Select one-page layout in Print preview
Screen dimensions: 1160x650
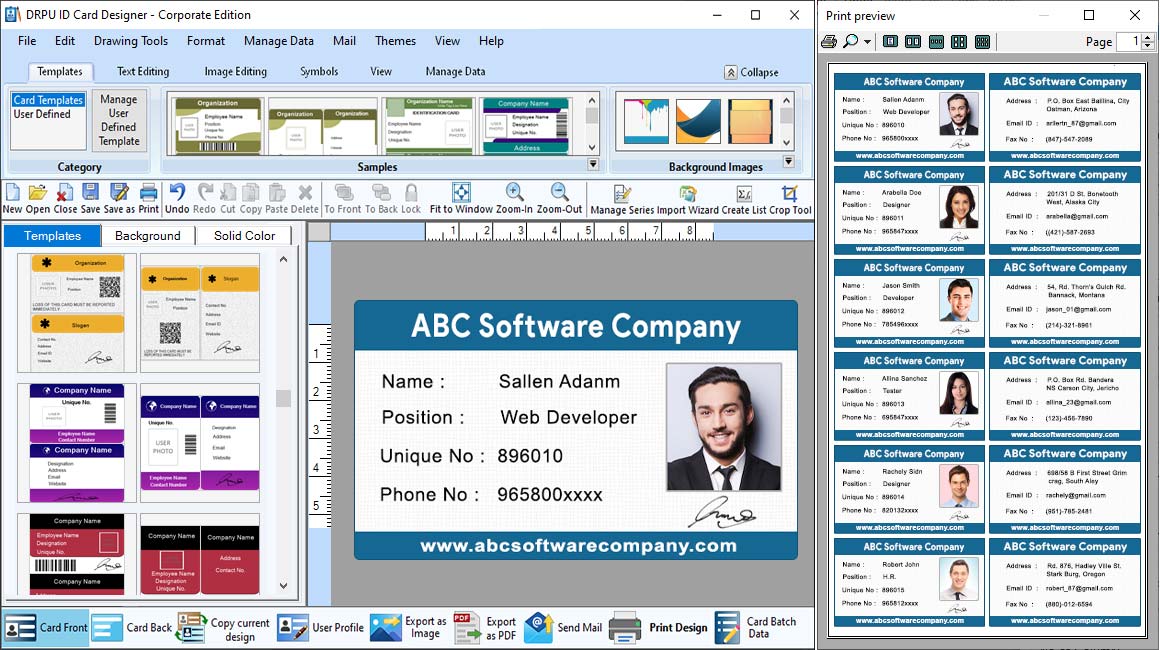tap(891, 41)
